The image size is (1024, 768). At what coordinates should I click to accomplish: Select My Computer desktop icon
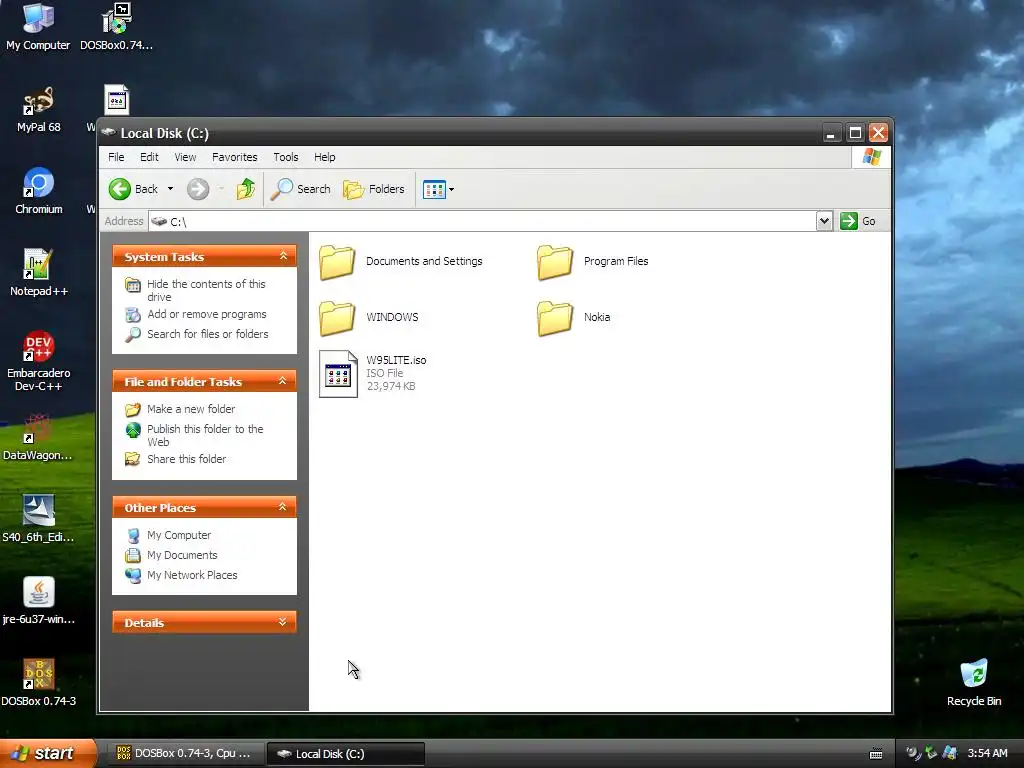pos(38,27)
